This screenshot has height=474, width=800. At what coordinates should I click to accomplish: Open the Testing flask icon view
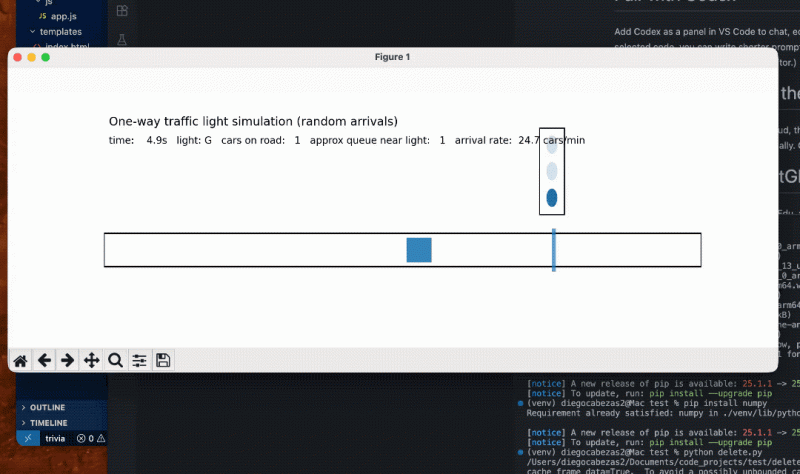pyautogui.click(x=122, y=39)
